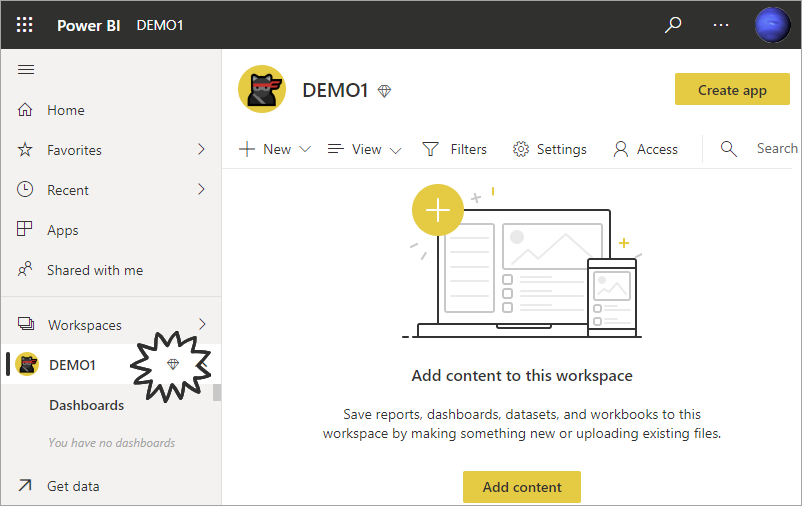This screenshot has height=506, width=802.
Task: Click "You have no dashboards" text
Action: click(112, 443)
